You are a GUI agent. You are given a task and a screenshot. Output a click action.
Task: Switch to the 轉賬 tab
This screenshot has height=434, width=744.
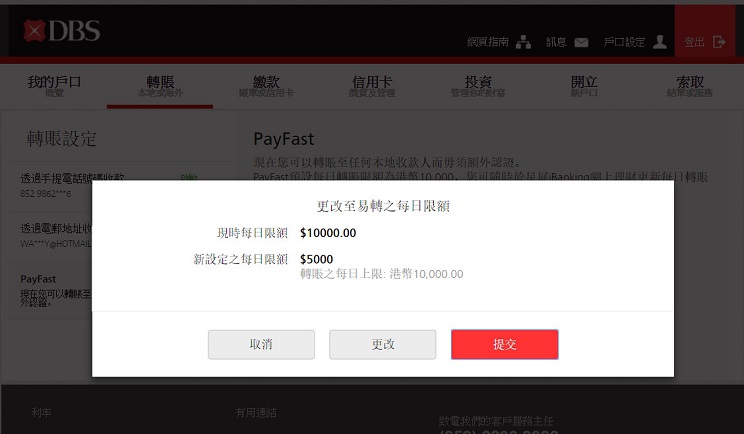pos(160,86)
